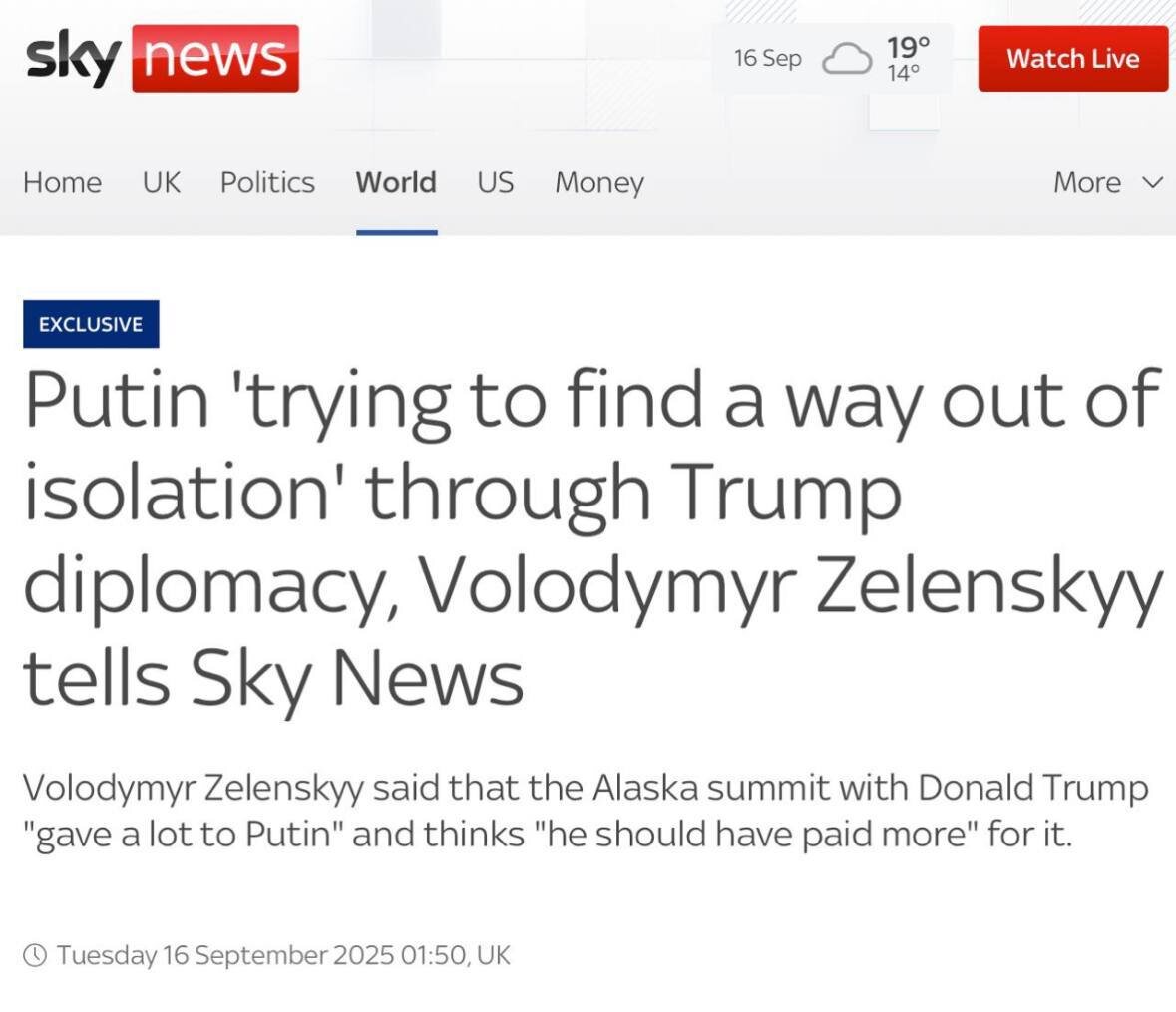Open the UK news tab
Image resolution: width=1176 pixels, height=1012 pixels.
tap(161, 183)
